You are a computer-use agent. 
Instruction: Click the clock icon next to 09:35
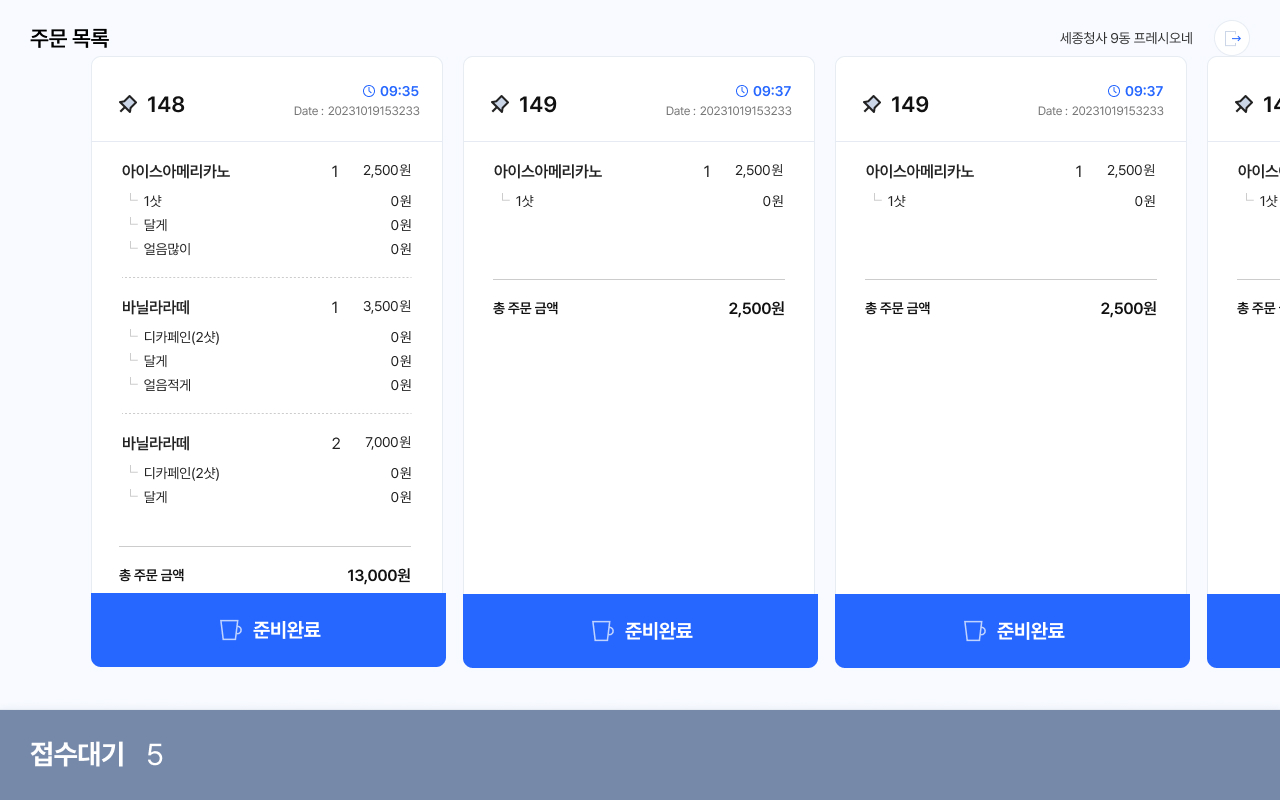pyautogui.click(x=369, y=91)
